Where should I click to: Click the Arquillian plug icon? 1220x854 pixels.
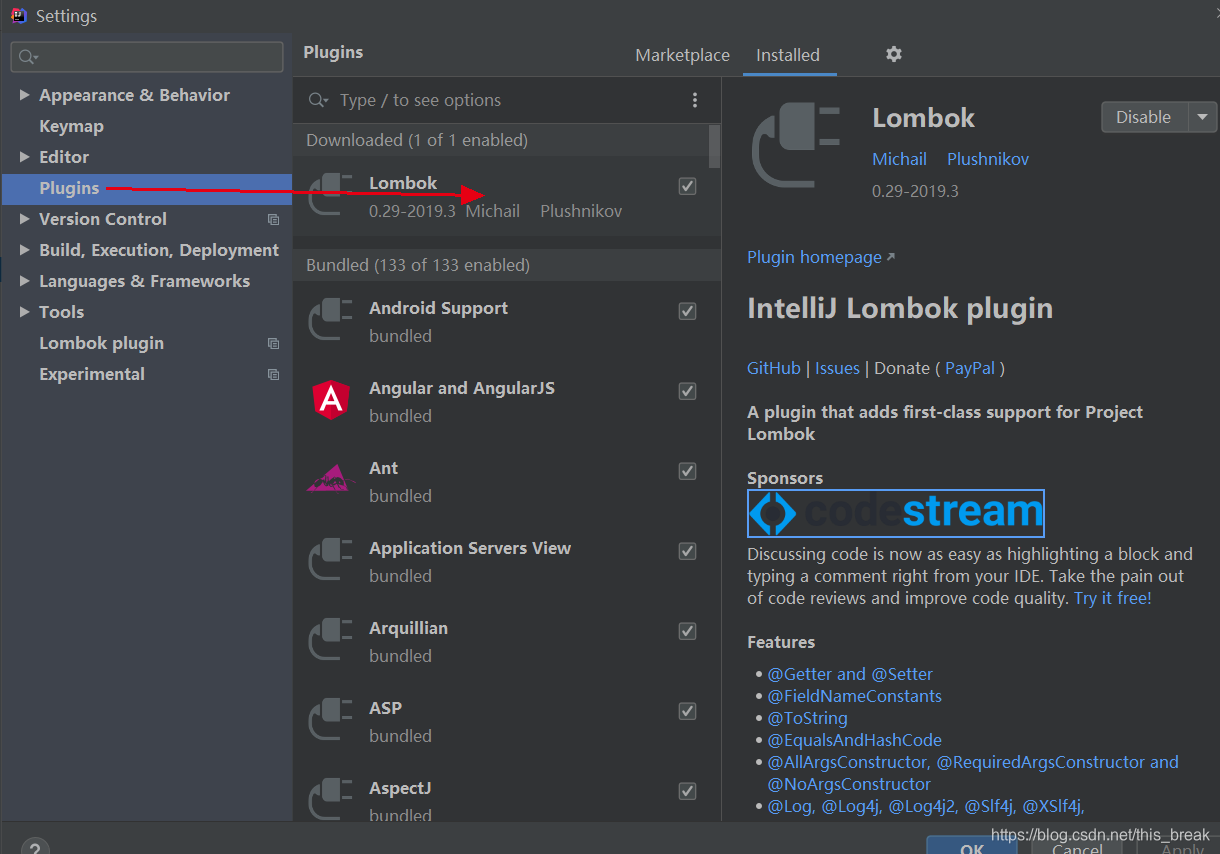pyautogui.click(x=330, y=640)
